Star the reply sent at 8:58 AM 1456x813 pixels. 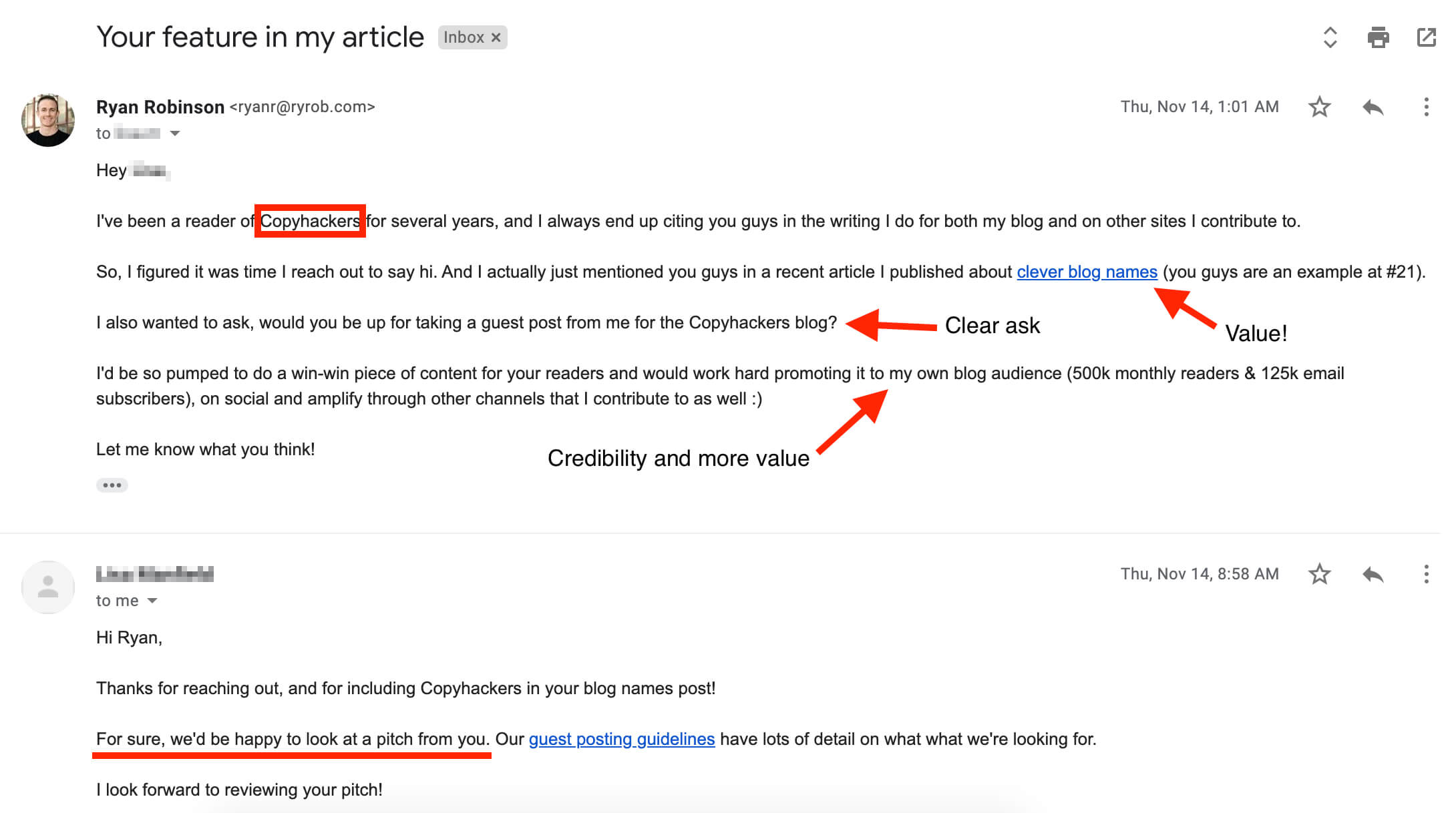point(1319,573)
